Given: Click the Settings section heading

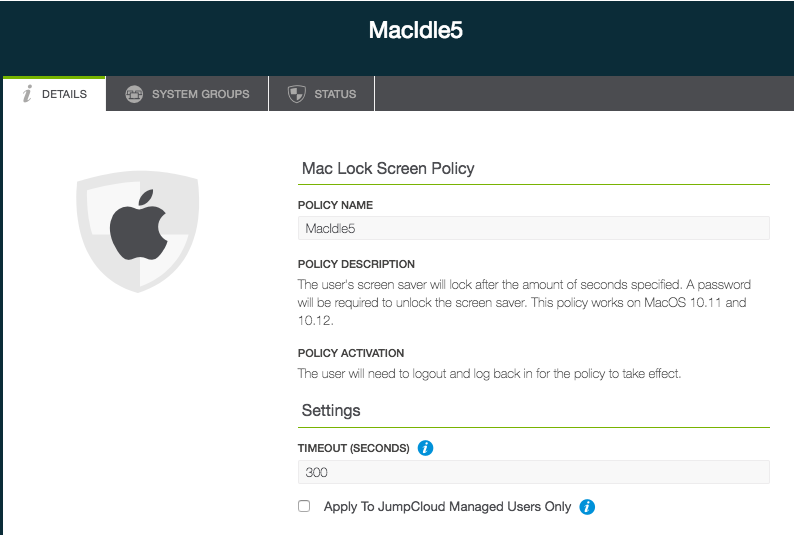Looking at the screenshot, I should [331, 410].
